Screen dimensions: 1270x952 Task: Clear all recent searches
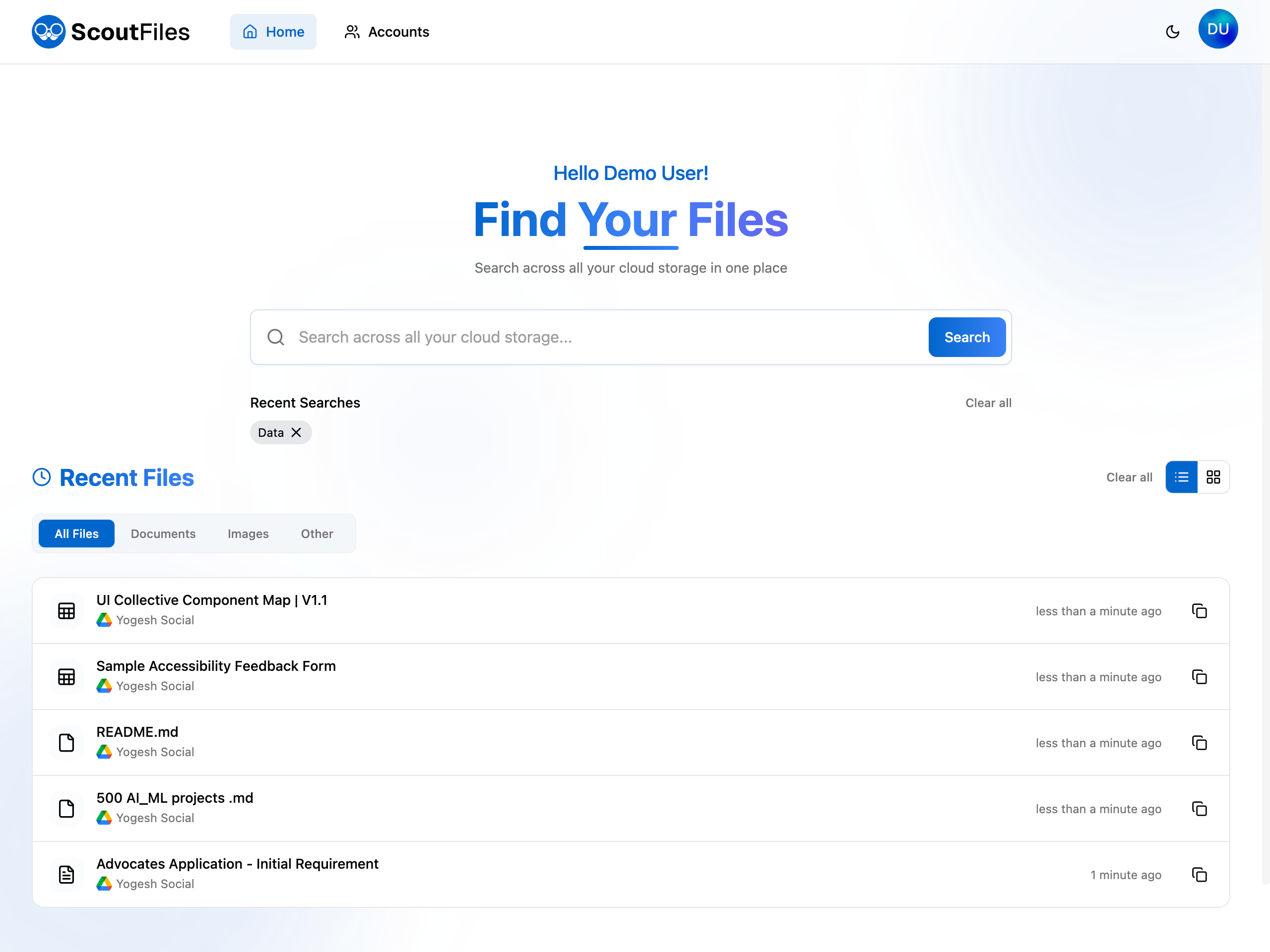[988, 402]
